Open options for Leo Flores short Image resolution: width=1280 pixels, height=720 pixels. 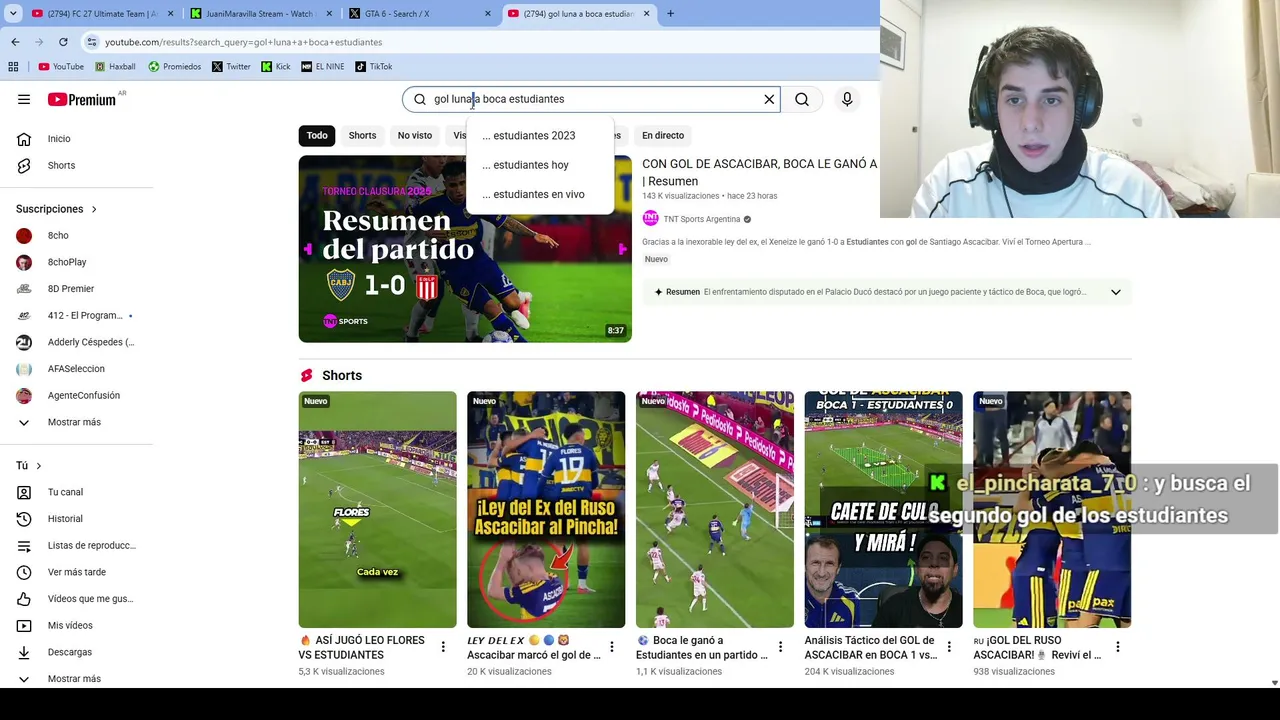[443, 647]
